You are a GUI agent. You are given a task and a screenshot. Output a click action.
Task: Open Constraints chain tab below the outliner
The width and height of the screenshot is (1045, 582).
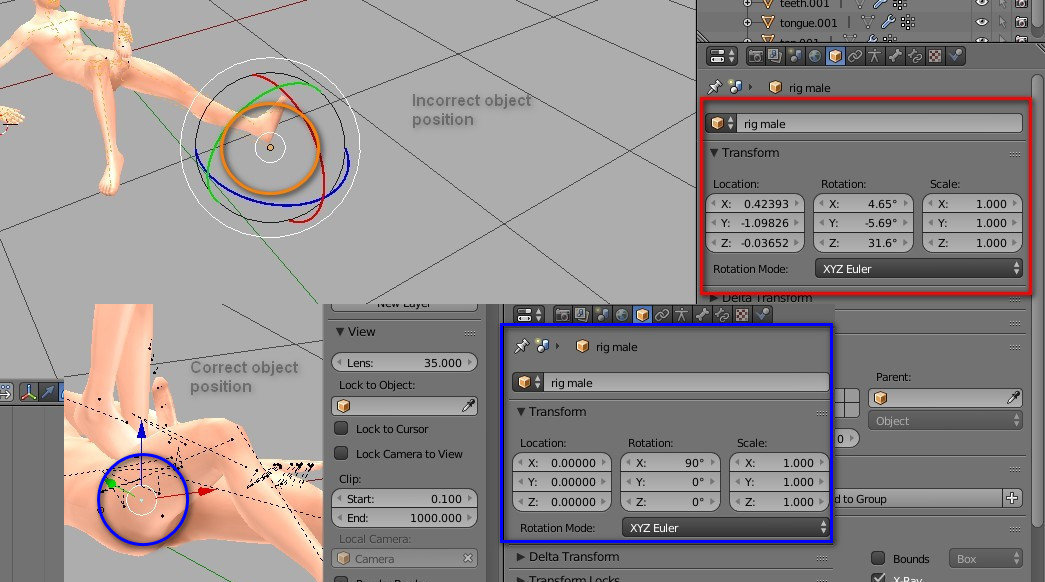click(x=854, y=56)
